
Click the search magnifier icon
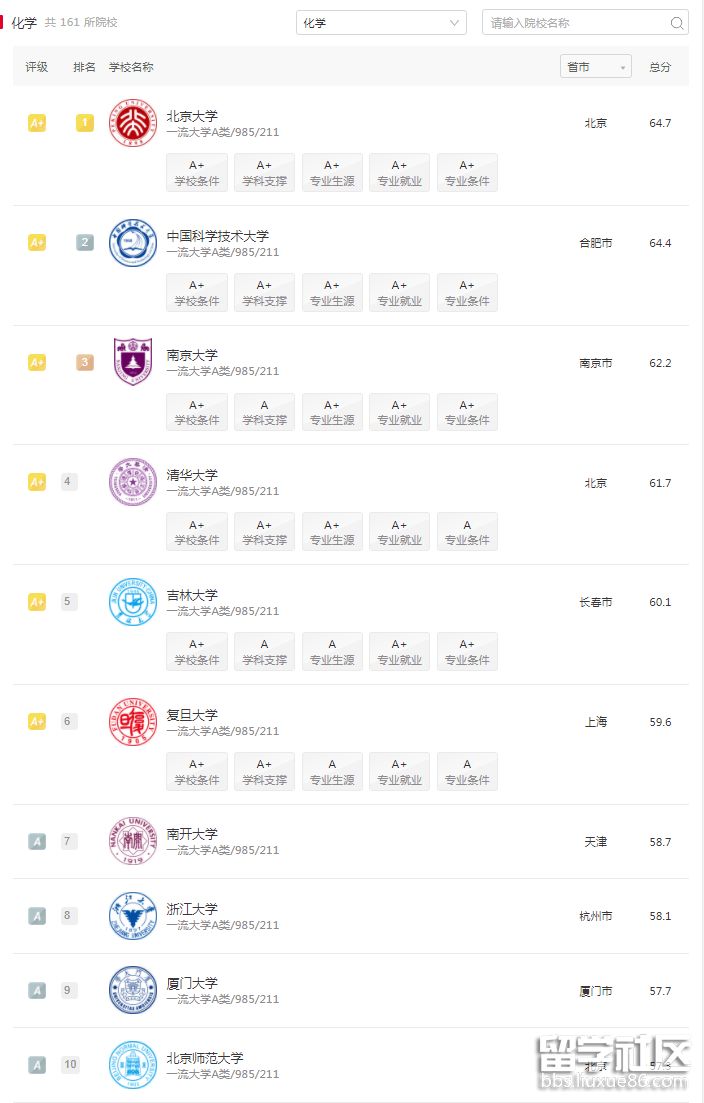point(677,23)
